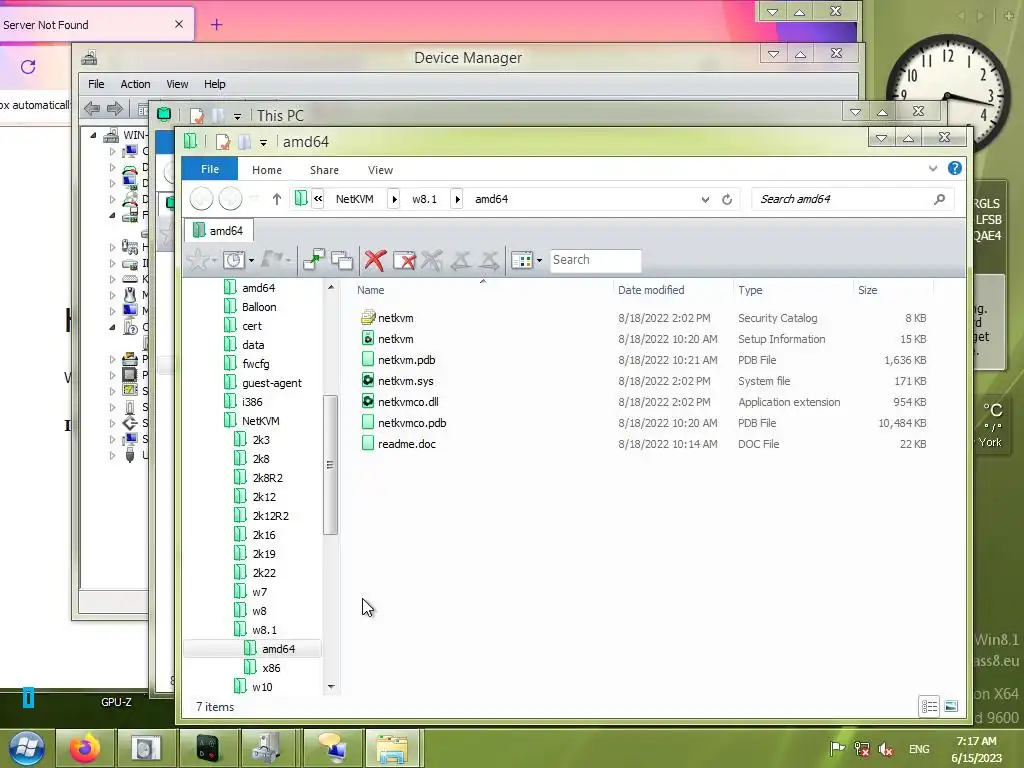Click the red X close tab icon

pyautogui.click(x=375, y=260)
